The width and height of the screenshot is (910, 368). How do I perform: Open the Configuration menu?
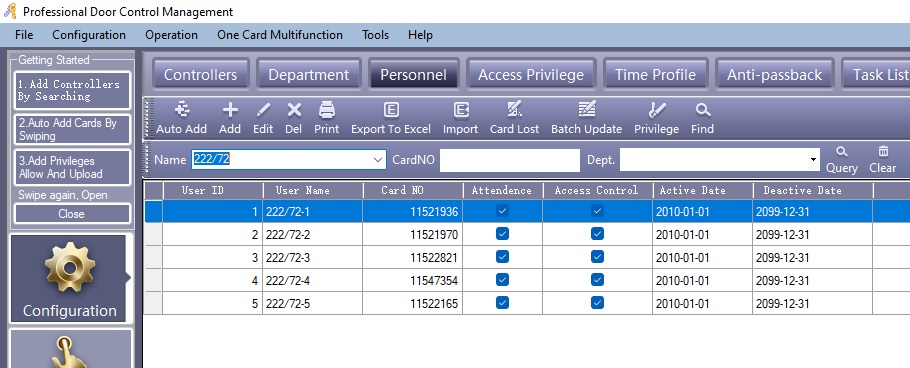pos(89,35)
